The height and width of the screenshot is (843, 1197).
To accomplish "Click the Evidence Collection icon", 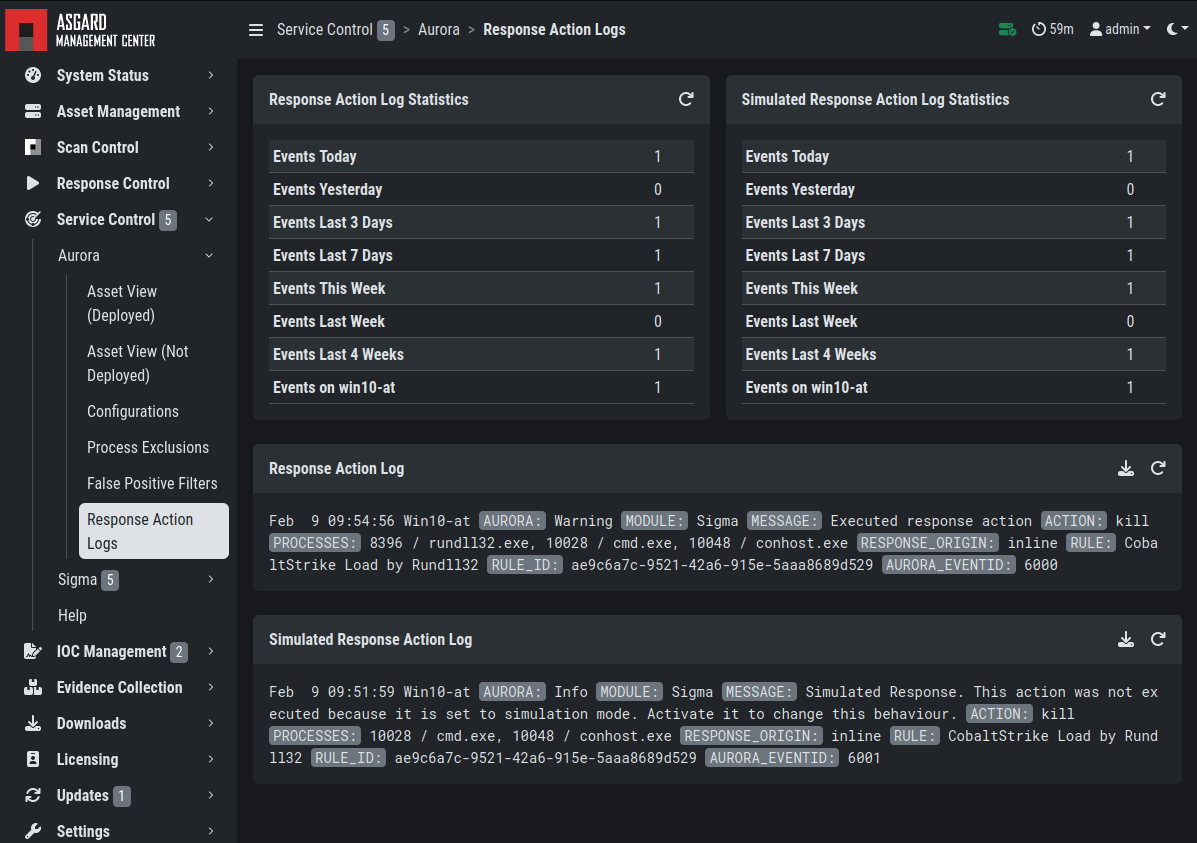I will [x=33, y=687].
